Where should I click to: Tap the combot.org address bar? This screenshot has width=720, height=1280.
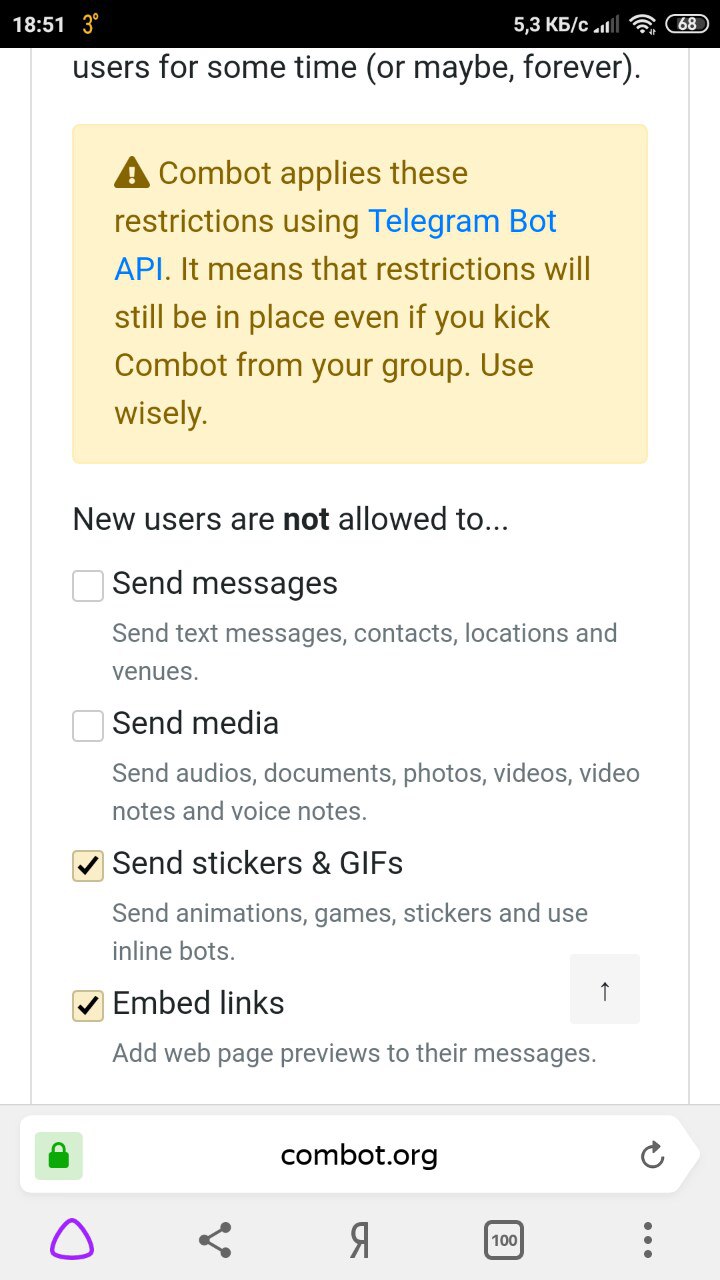coord(360,1156)
